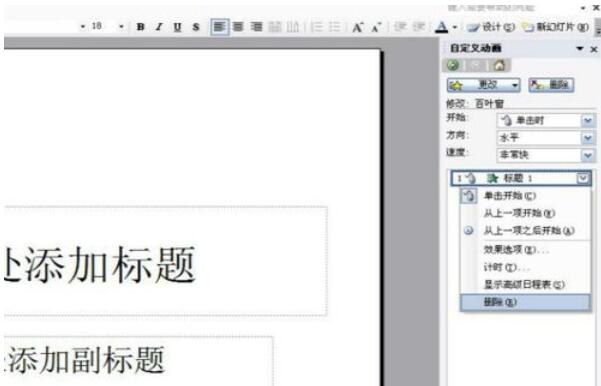Viewport: 601px width, 386px height.
Task: Open the Start (开始) dropdown
Action: (546, 121)
